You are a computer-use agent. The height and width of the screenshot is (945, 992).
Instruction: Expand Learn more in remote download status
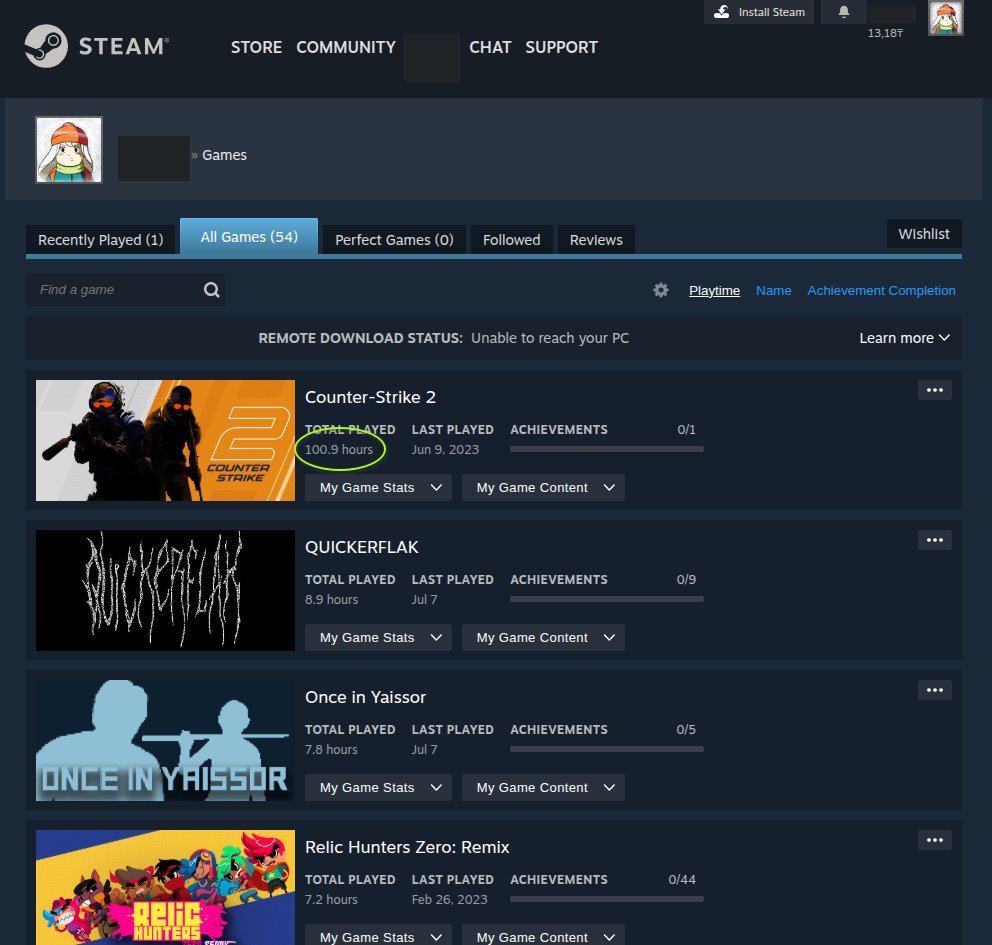(x=904, y=338)
